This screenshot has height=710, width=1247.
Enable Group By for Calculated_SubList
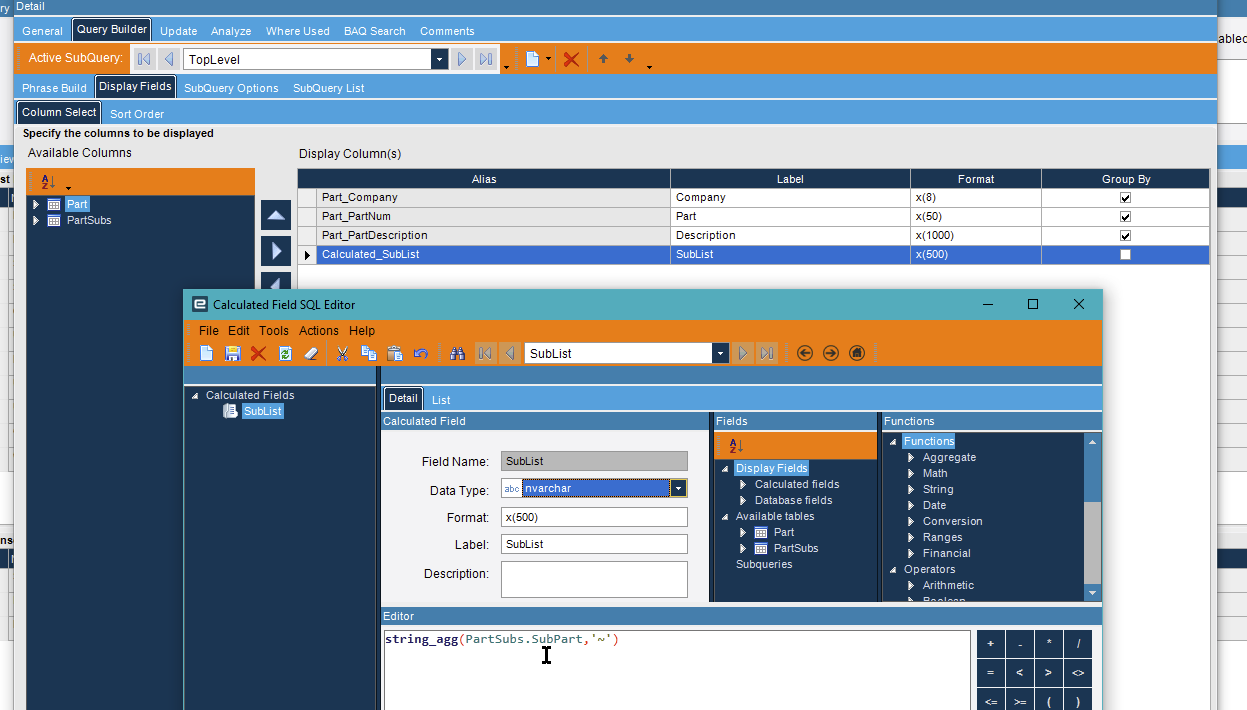pos(1125,255)
